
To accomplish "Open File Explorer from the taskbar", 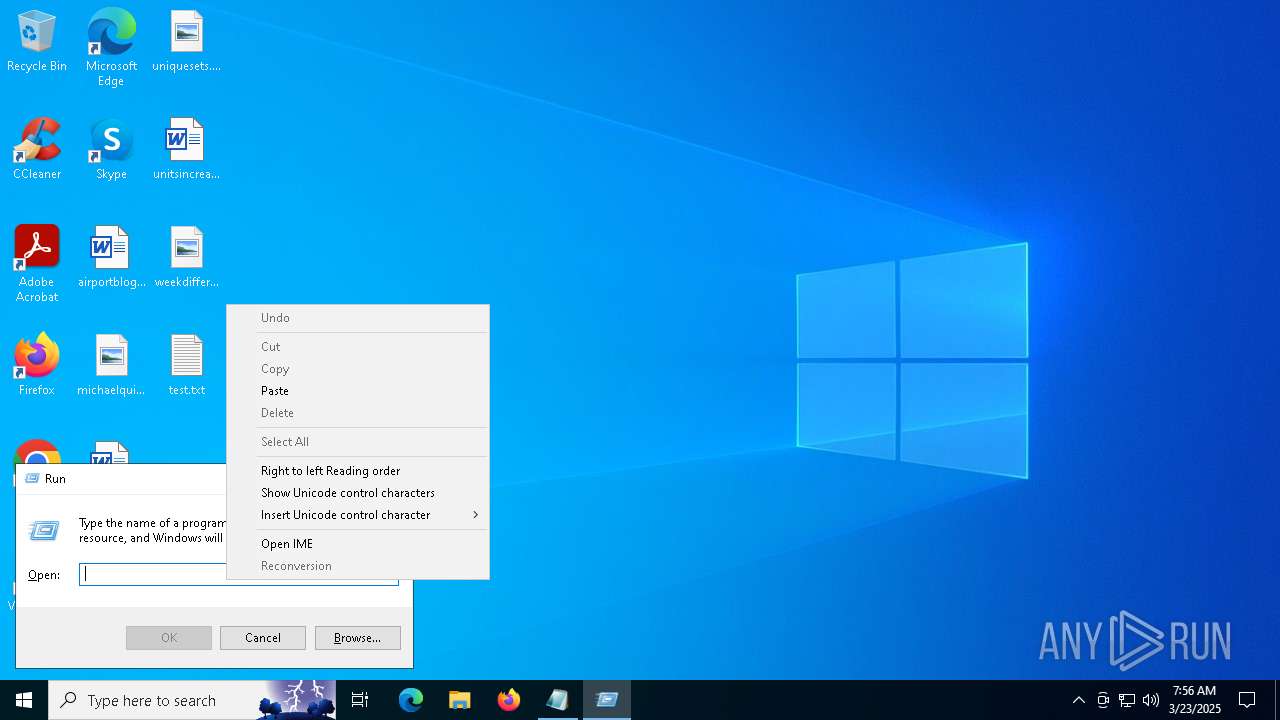I will (460, 700).
